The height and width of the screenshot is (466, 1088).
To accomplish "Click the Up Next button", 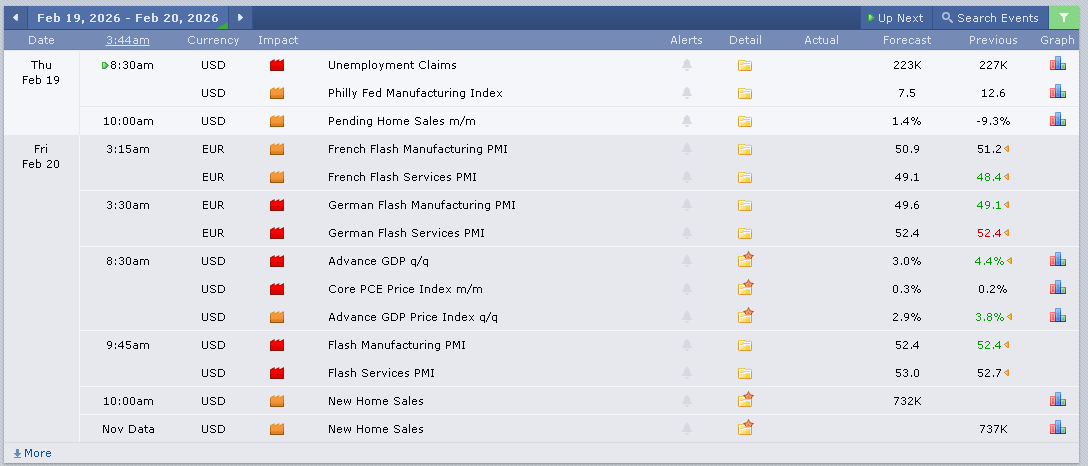I will click(x=896, y=18).
